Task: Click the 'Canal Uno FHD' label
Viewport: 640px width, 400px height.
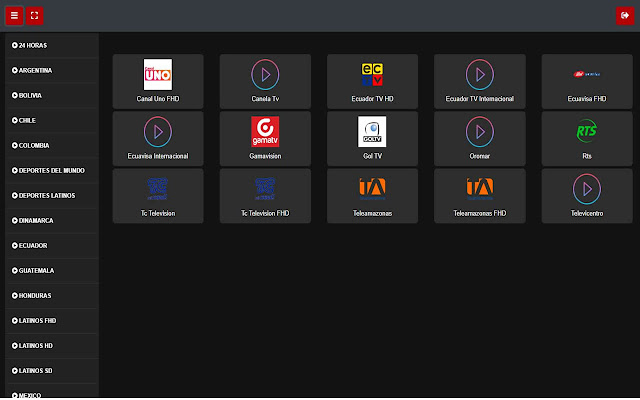Action: tap(158, 99)
